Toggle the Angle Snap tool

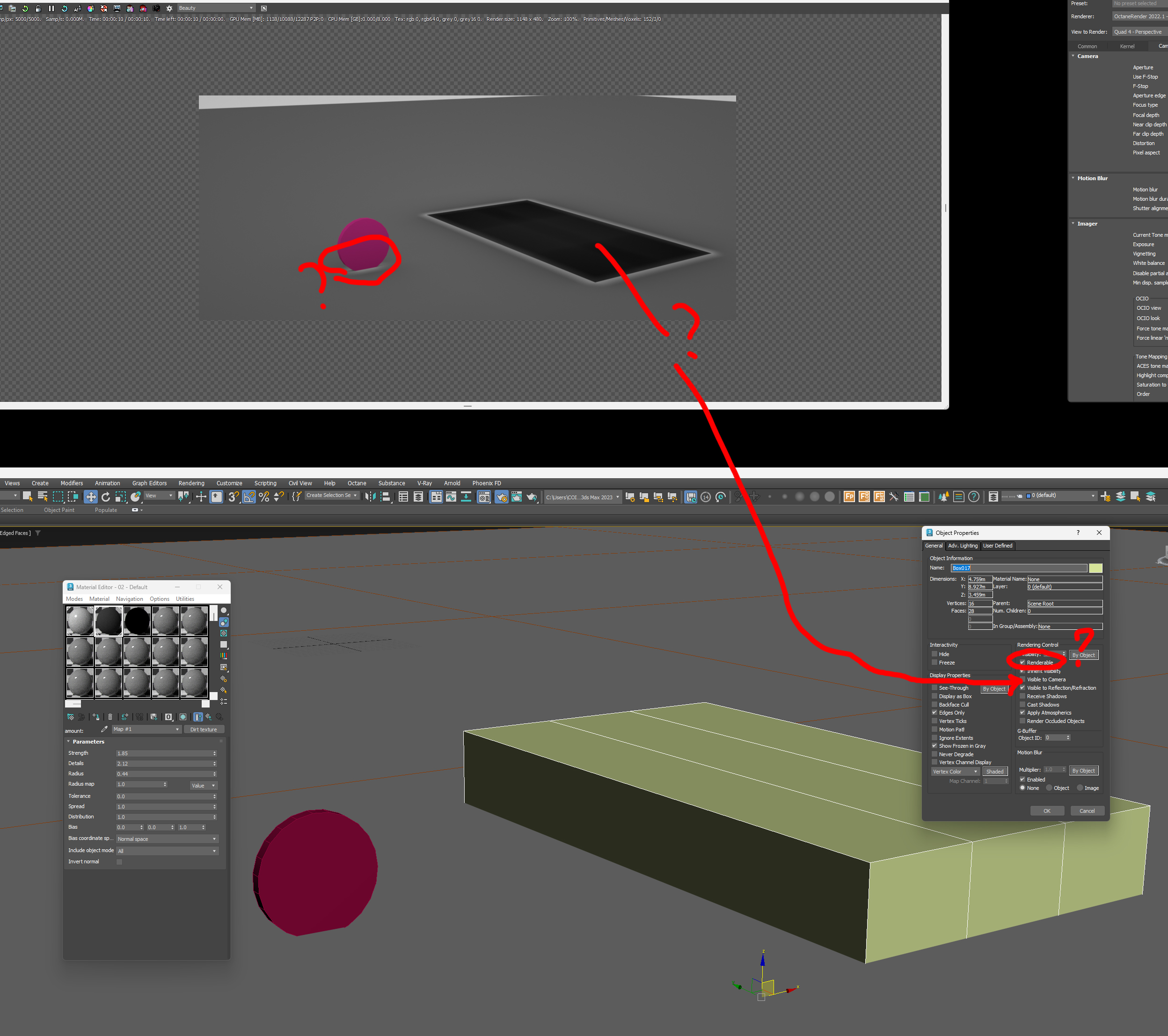point(249,497)
